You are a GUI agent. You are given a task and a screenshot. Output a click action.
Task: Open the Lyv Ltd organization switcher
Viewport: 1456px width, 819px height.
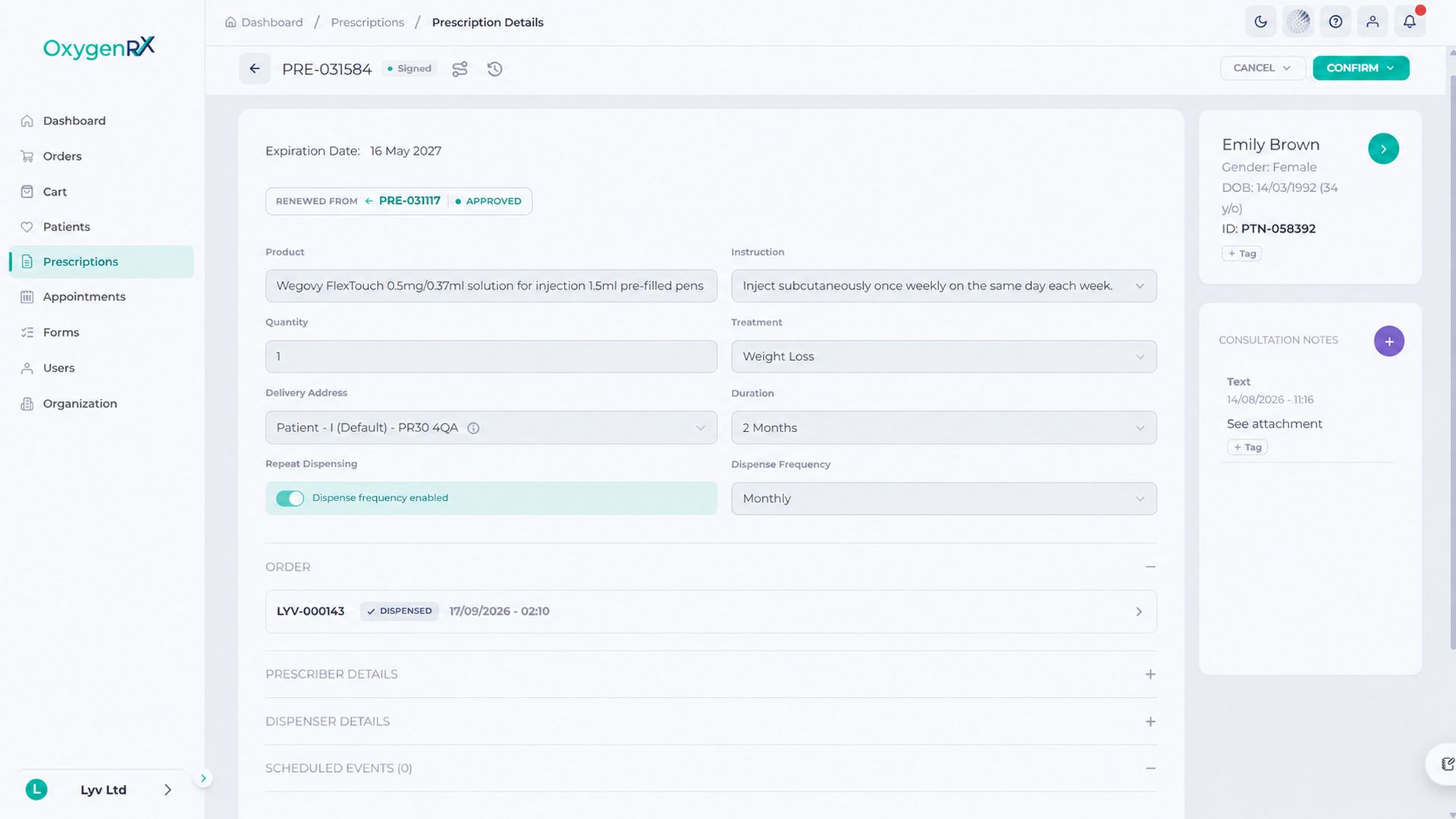(x=102, y=789)
